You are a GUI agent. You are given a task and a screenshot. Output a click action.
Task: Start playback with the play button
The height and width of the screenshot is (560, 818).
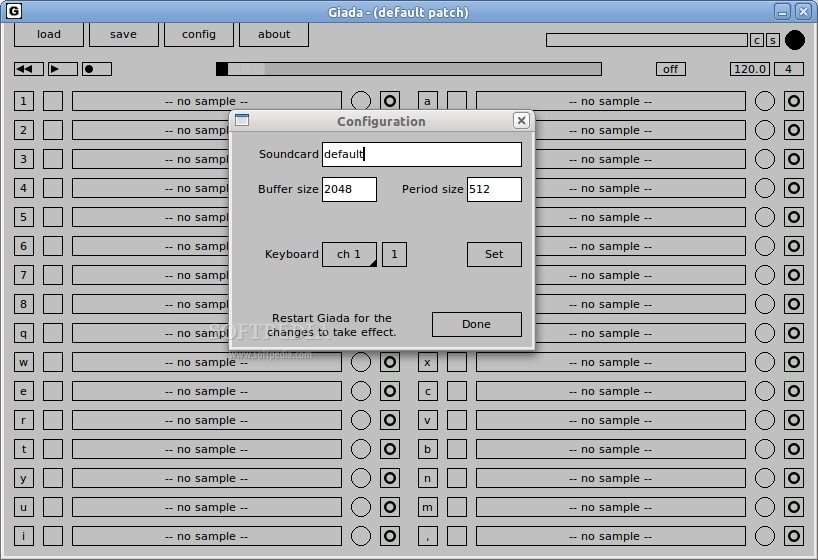63,69
